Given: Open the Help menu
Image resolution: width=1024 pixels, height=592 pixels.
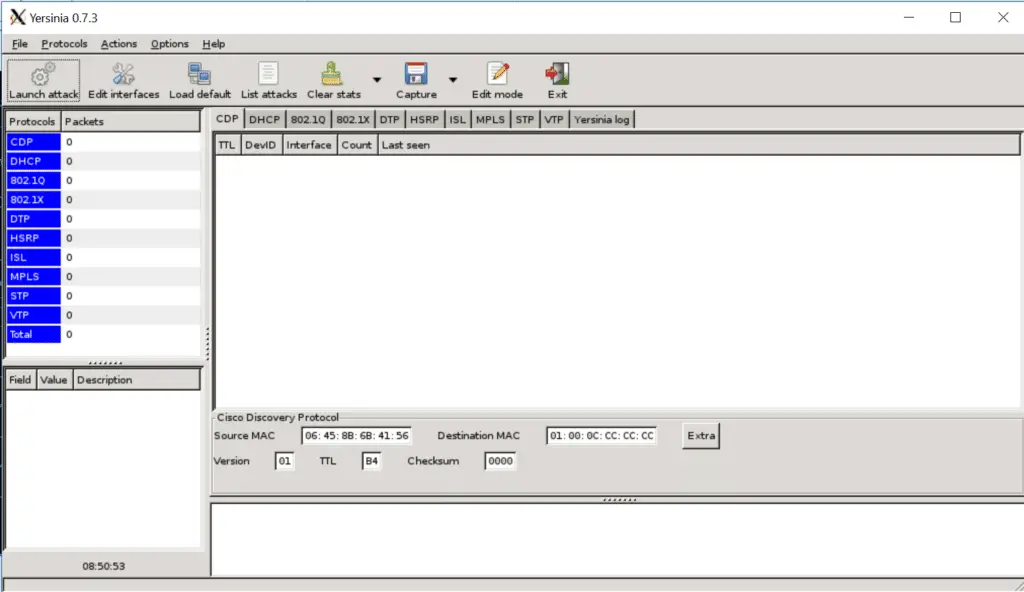Looking at the screenshot, I should (x=212, y=44).
